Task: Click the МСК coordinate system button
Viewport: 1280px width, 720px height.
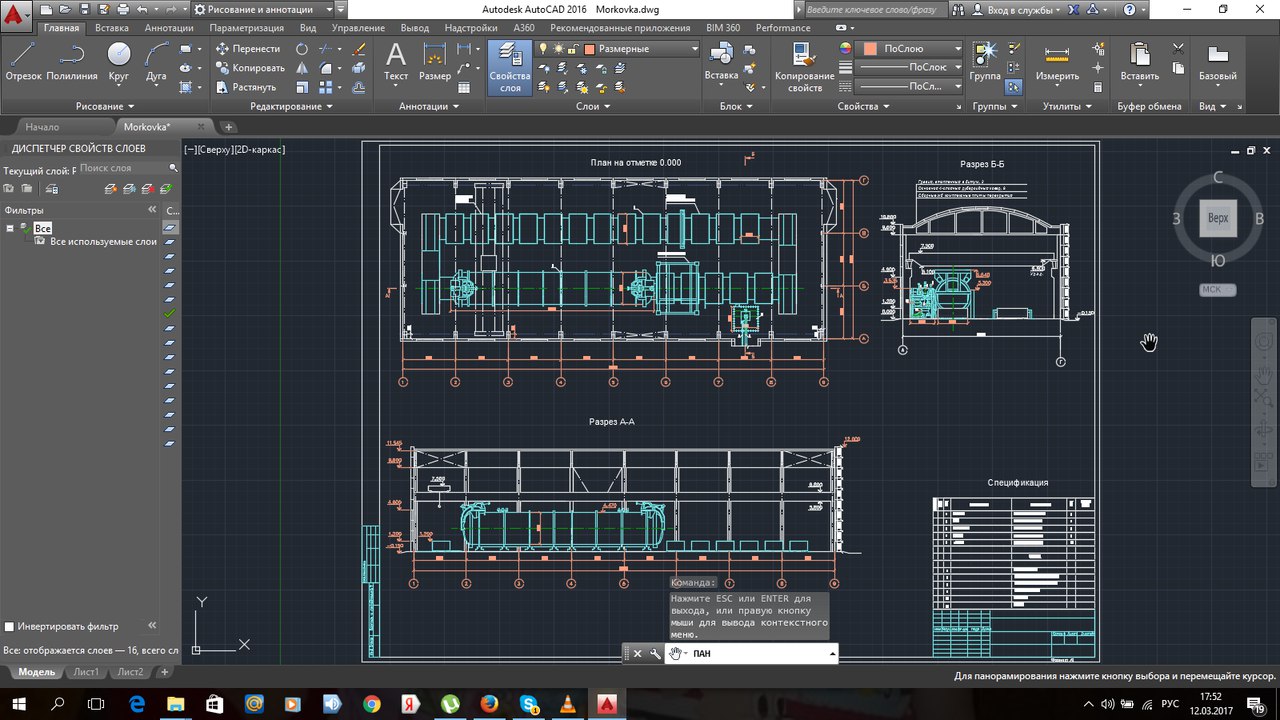Action: (x=1217, y=290)
